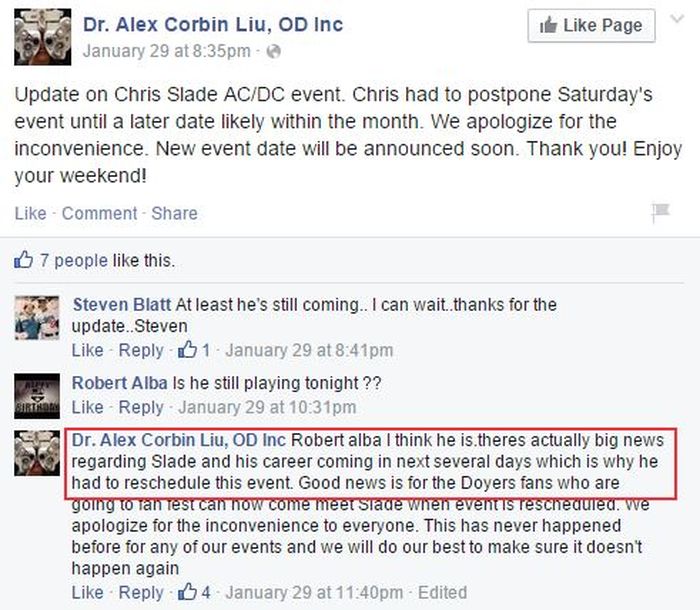
Task: Reply to Robert Alba's comment
Action: pos(141,407)
